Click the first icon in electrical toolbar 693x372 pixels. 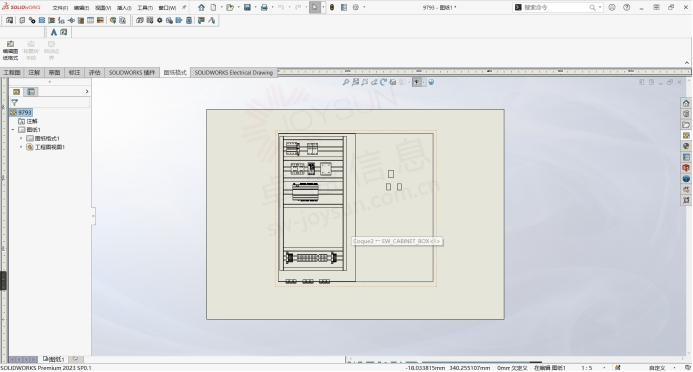(9, 20)
